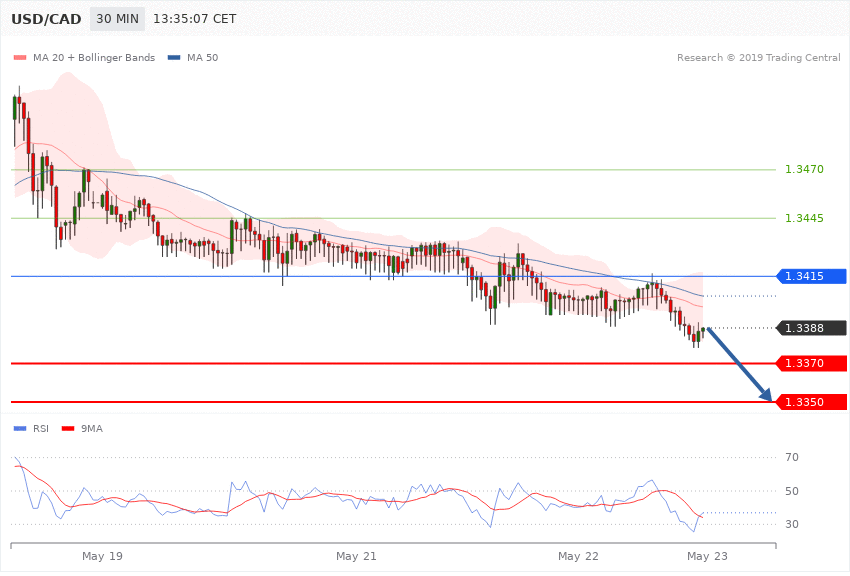The height and width of the screenshot is (576, 850).
Task: Click the blue 1.3415 pivot price tag
Action: tap(812, 276)
